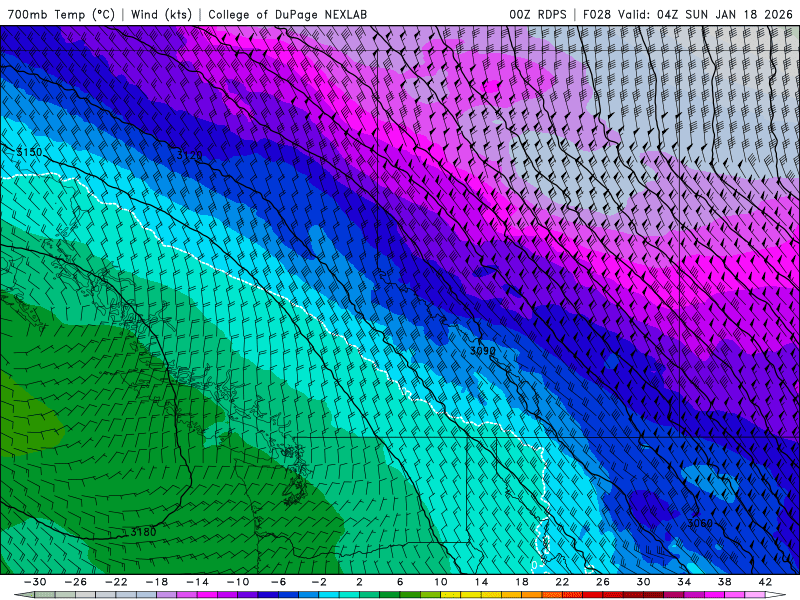Click "College of DuPage NEXLAB" header text
800x600 pixels.
coord(287,14)
